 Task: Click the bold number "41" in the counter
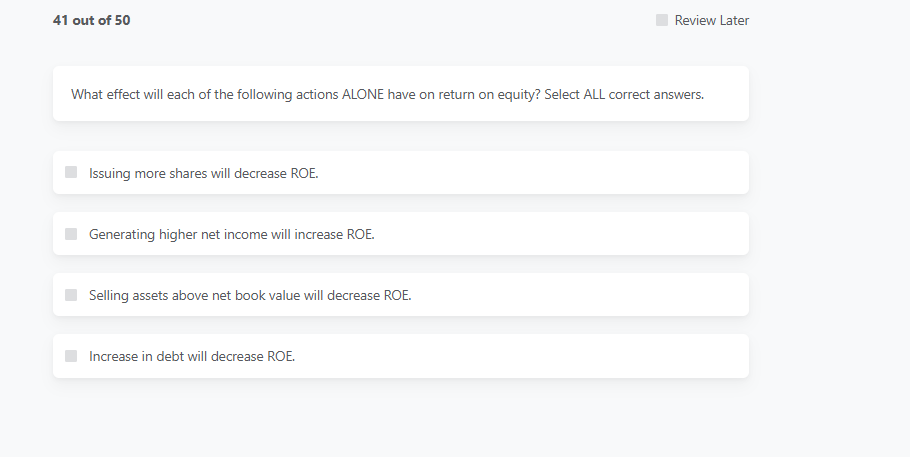pos(61,20)
